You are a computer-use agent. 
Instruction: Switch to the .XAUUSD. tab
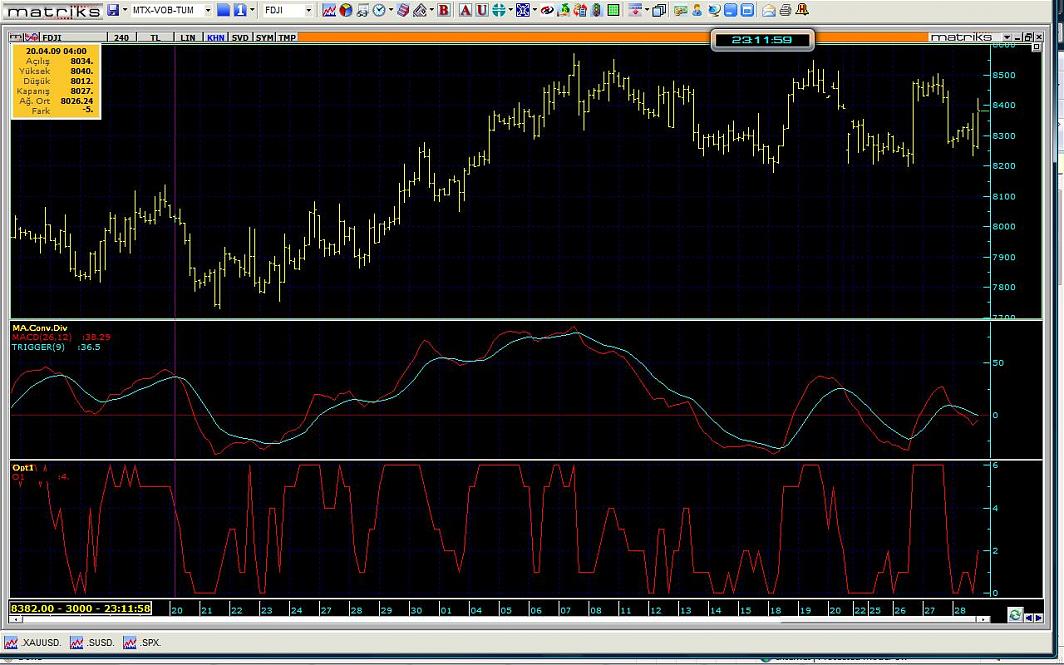[x=33, y=643]
